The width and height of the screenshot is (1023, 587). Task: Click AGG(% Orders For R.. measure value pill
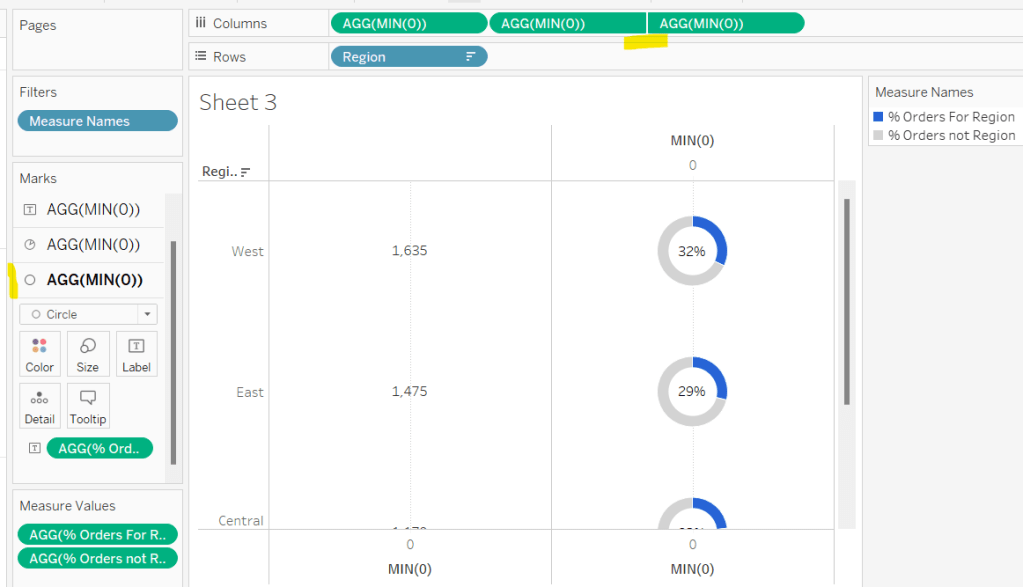point(97,534)
